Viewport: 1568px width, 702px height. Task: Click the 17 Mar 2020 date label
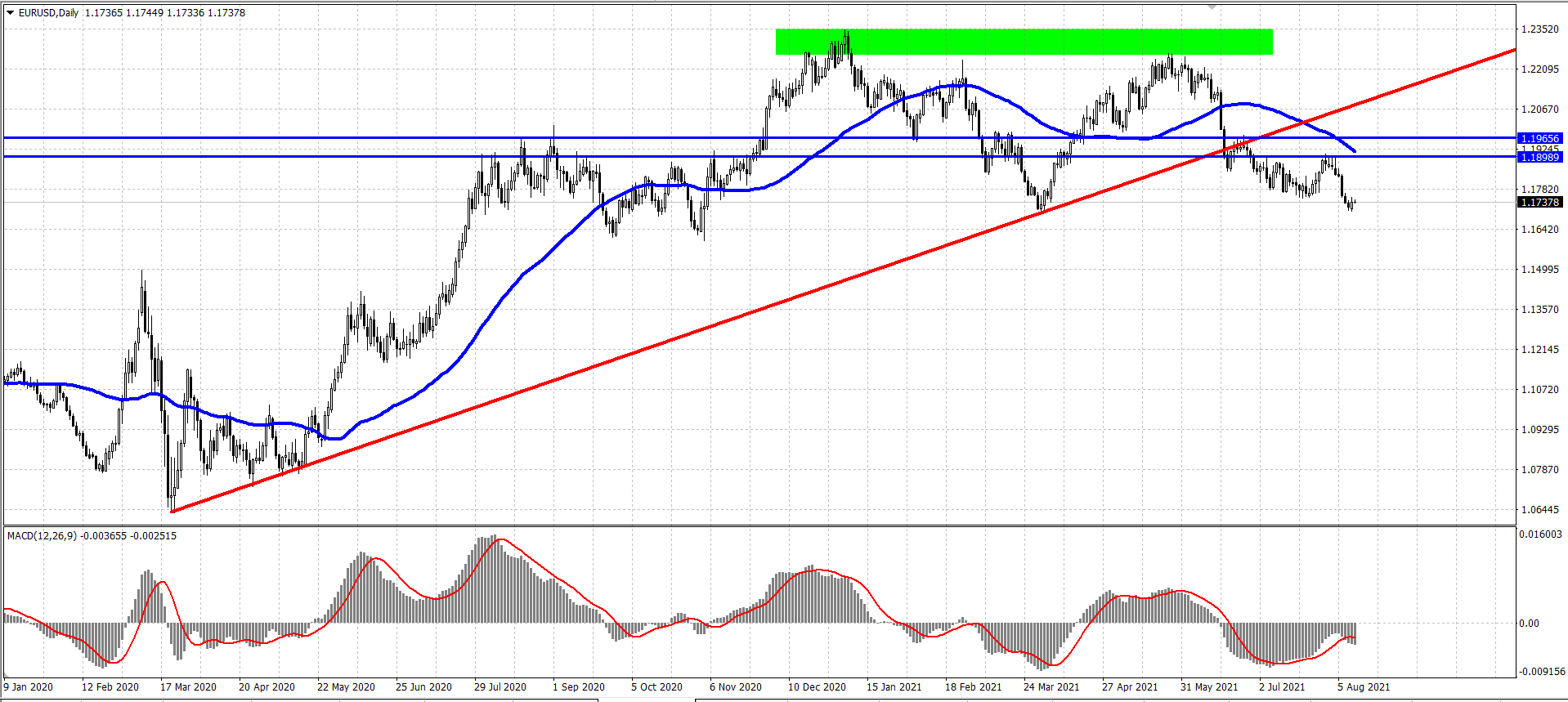[x=188, y=687]
